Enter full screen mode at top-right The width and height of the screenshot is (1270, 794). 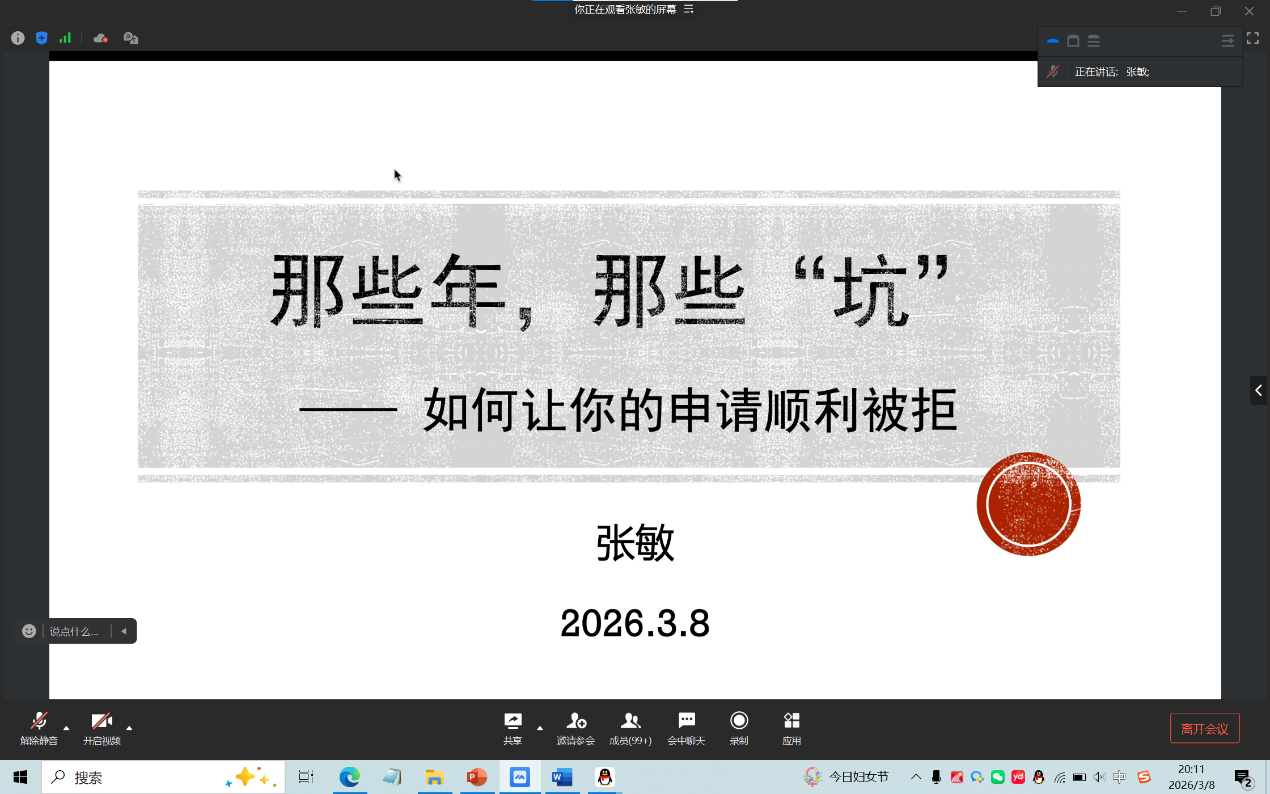click(x=1252, y=38)
